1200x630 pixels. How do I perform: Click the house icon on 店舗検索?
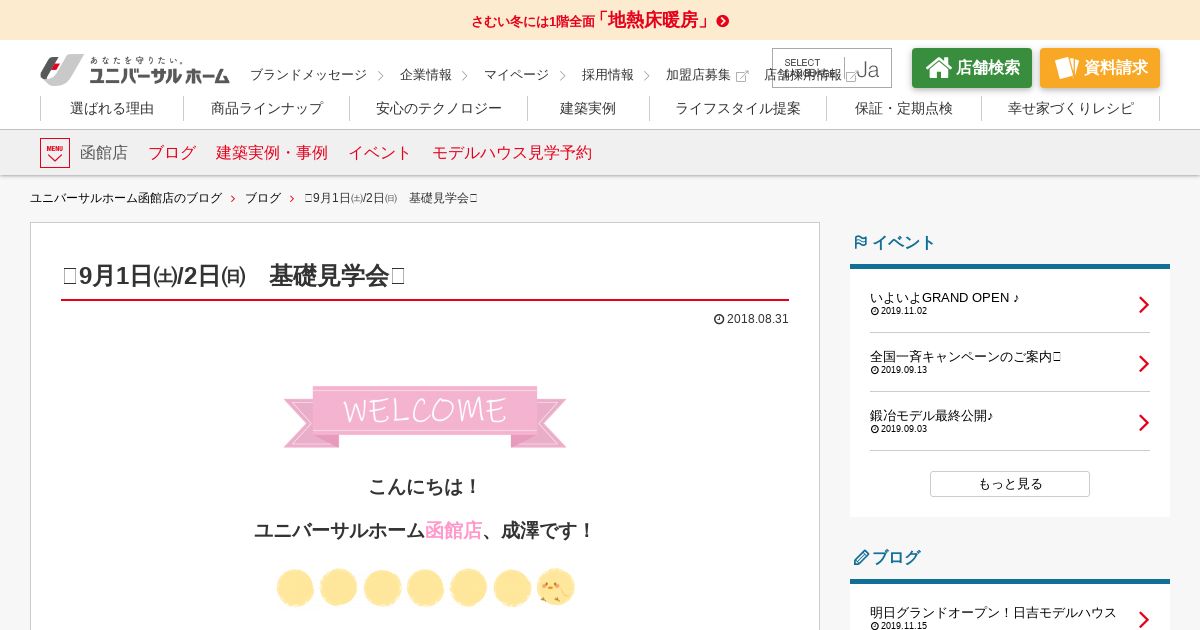(x=938, y=68)
